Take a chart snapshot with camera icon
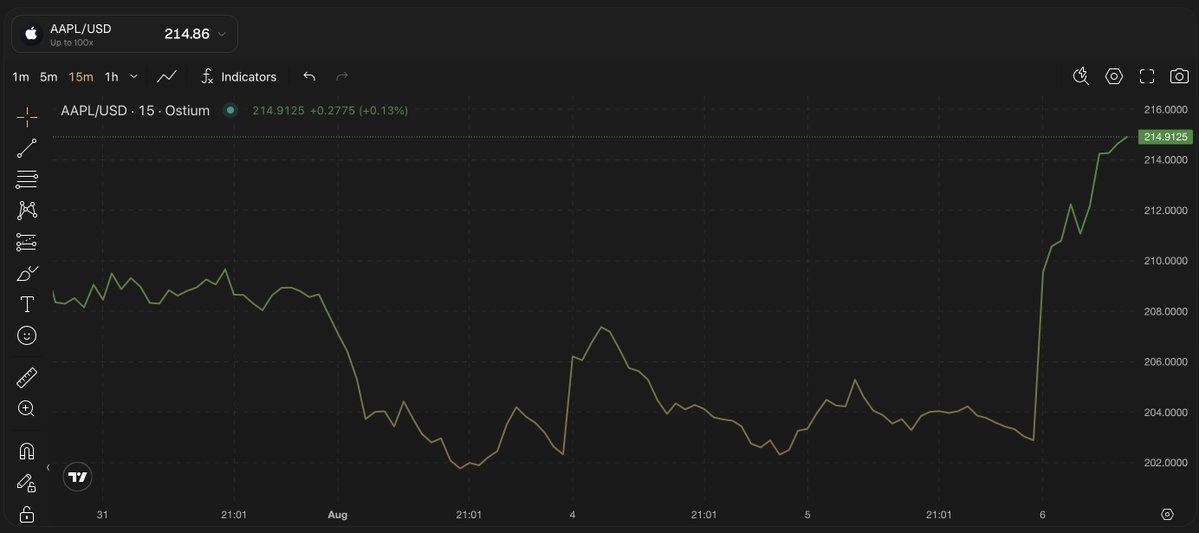The image size is (1199, 533). (1179, 76)
